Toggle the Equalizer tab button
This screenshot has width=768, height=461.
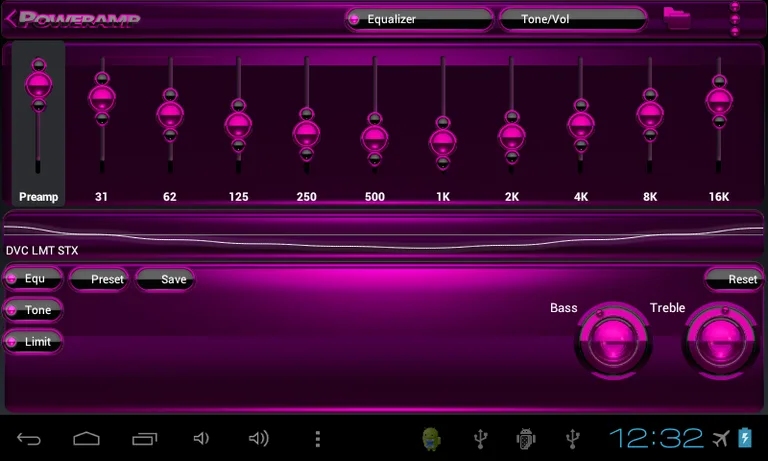pyautogui.click(x=419, y=19)
